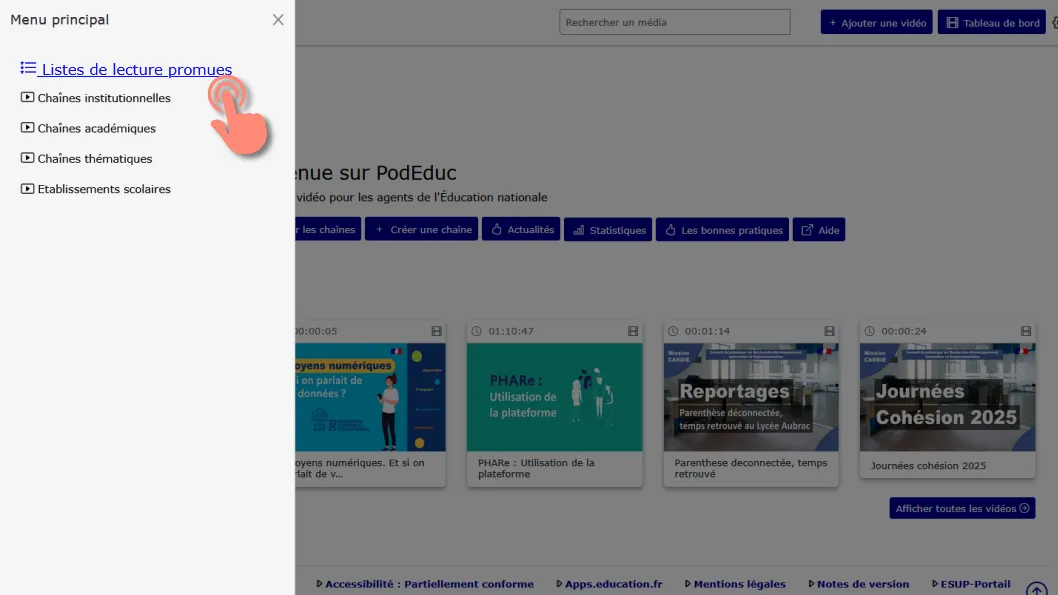The width and height of the screenshot is (1058, 595).
Task: Open Les bonnes pratiques button
Action: (722, 229)
